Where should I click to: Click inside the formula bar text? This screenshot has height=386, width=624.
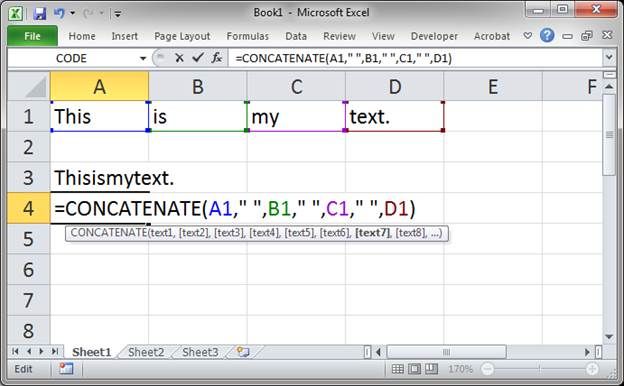click(344, 58)
